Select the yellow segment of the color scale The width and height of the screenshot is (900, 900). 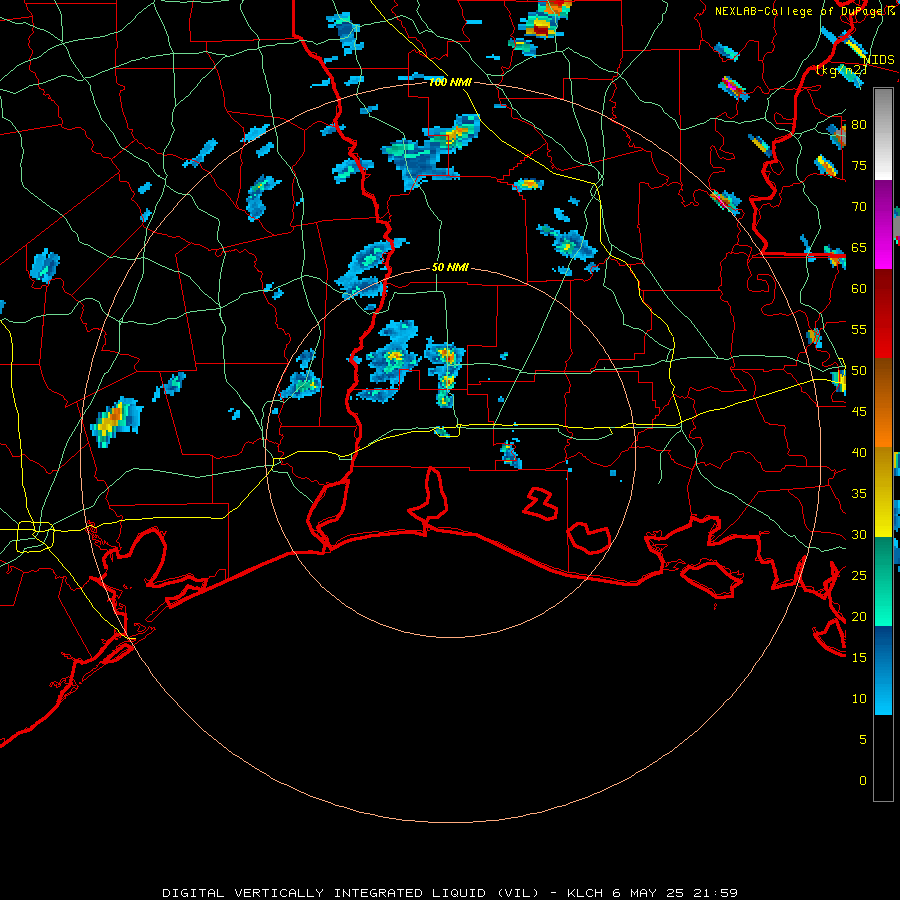click(883, 492)
